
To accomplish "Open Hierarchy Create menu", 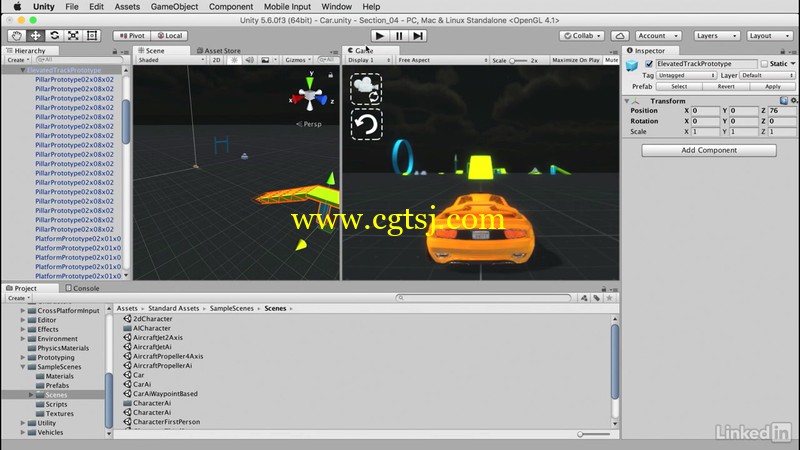I will point(18,60).
